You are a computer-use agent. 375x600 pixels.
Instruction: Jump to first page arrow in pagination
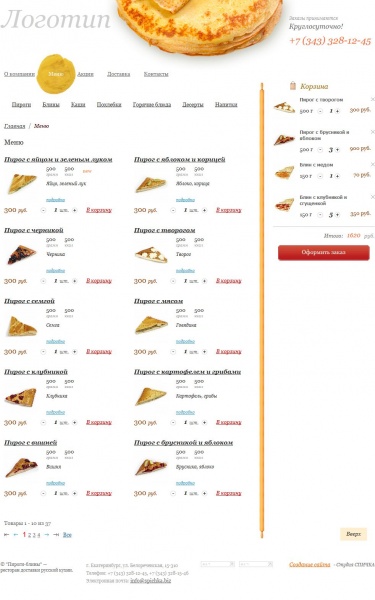coord(7,535)
